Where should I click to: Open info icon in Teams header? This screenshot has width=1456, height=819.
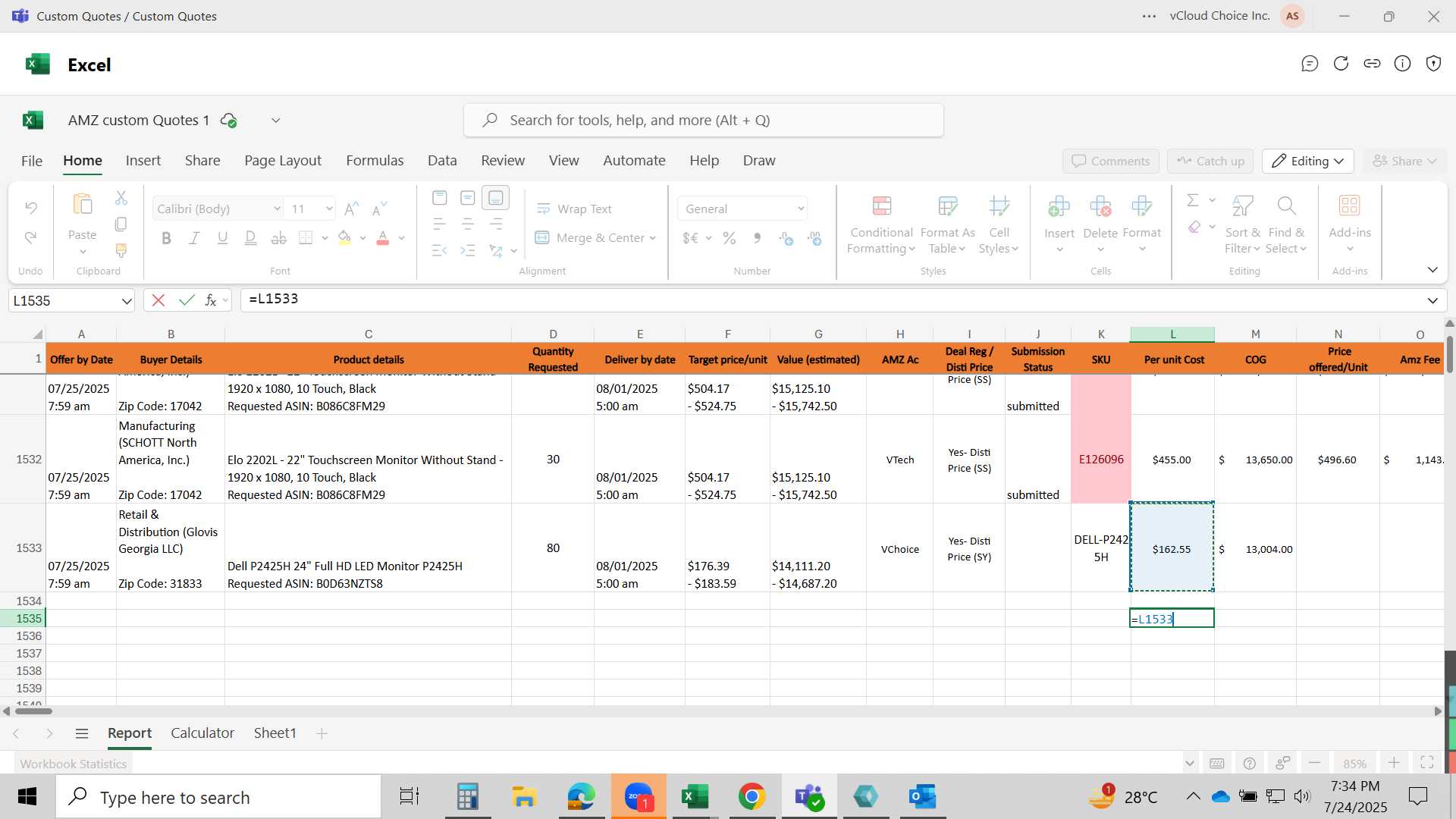click(1403, 64)
